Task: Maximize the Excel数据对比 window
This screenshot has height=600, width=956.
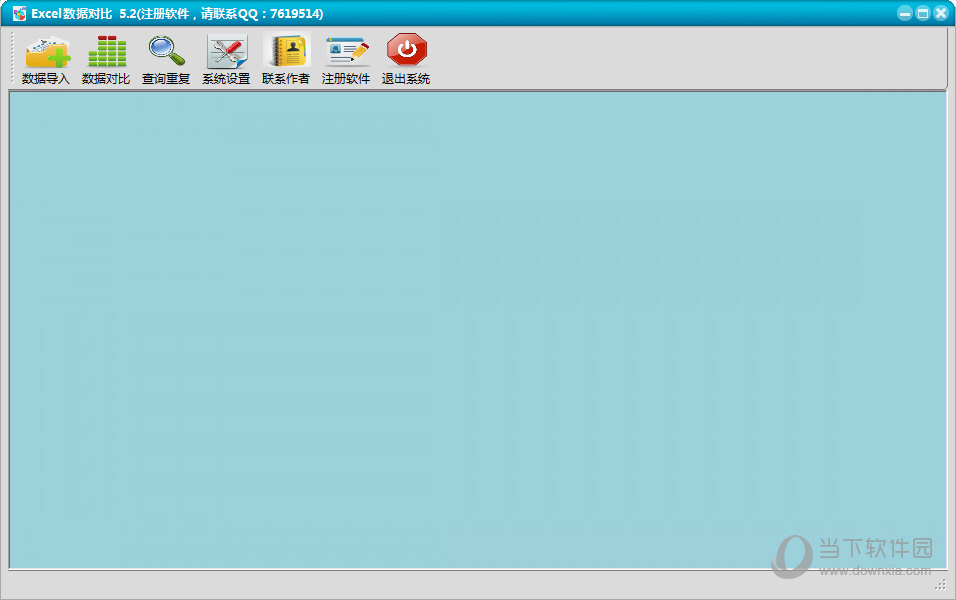Action: [x=922, y=13]
